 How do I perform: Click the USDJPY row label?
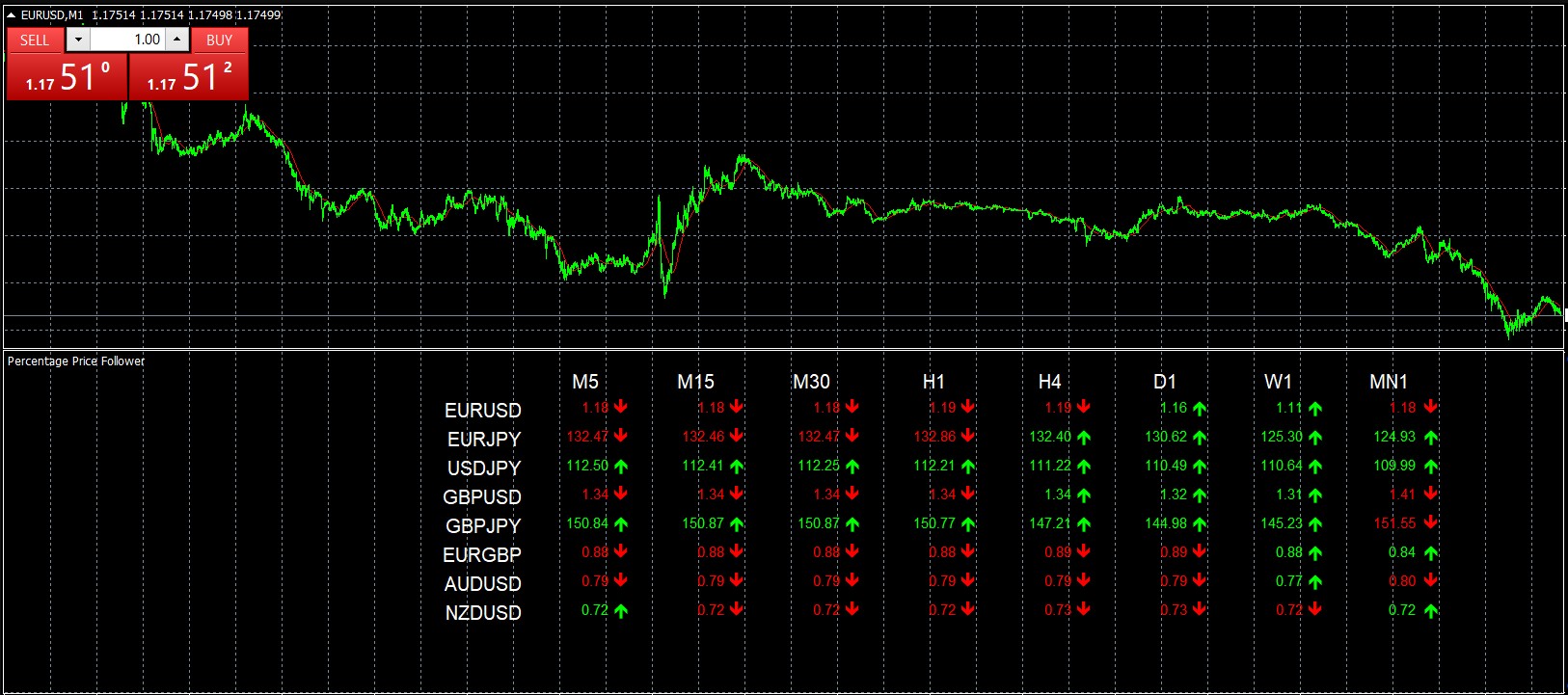(x=484, y=468)
